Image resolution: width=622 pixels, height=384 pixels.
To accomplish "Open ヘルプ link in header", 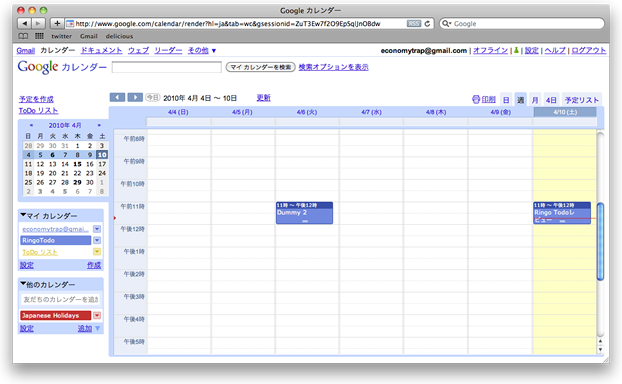I will [555, 50].
